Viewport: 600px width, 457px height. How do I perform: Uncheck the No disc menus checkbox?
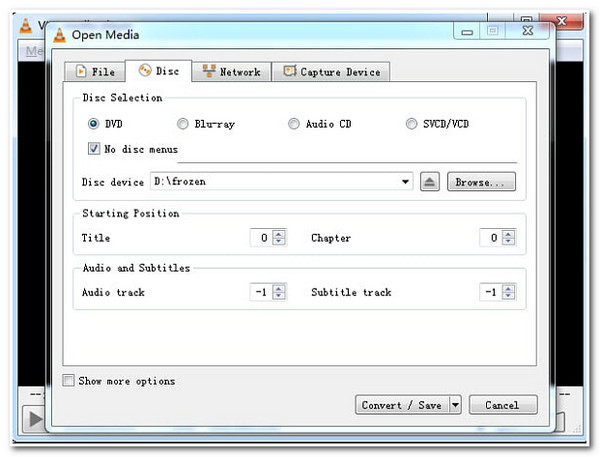pyautogui.click(x=94, y=149)
